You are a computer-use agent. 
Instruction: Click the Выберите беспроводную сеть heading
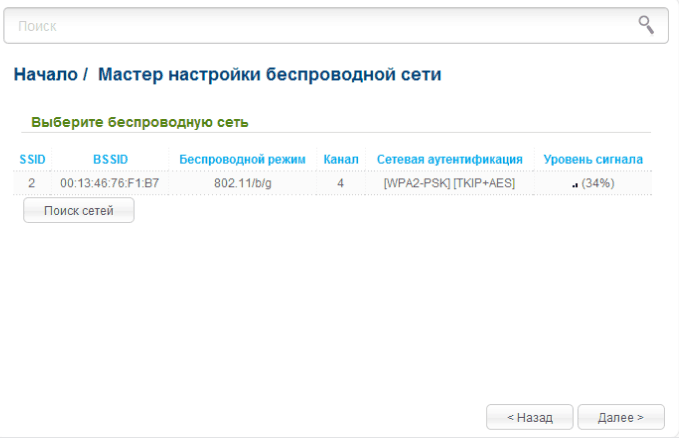(139, 122)
